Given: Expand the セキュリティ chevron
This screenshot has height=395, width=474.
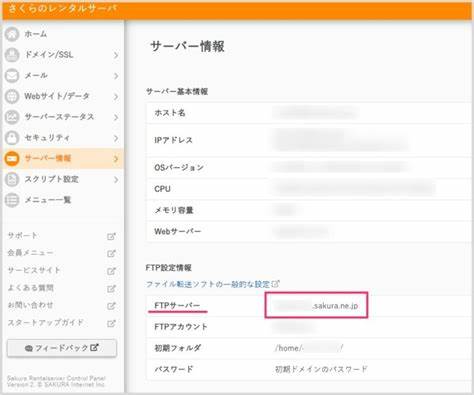Looking at the screenshot, I should [116, 138].
